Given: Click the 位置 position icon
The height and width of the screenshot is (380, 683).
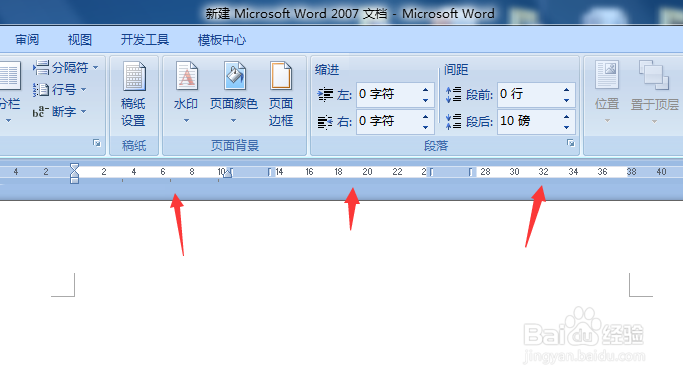Looking at the screenshot, I should [x=607, y=75].
